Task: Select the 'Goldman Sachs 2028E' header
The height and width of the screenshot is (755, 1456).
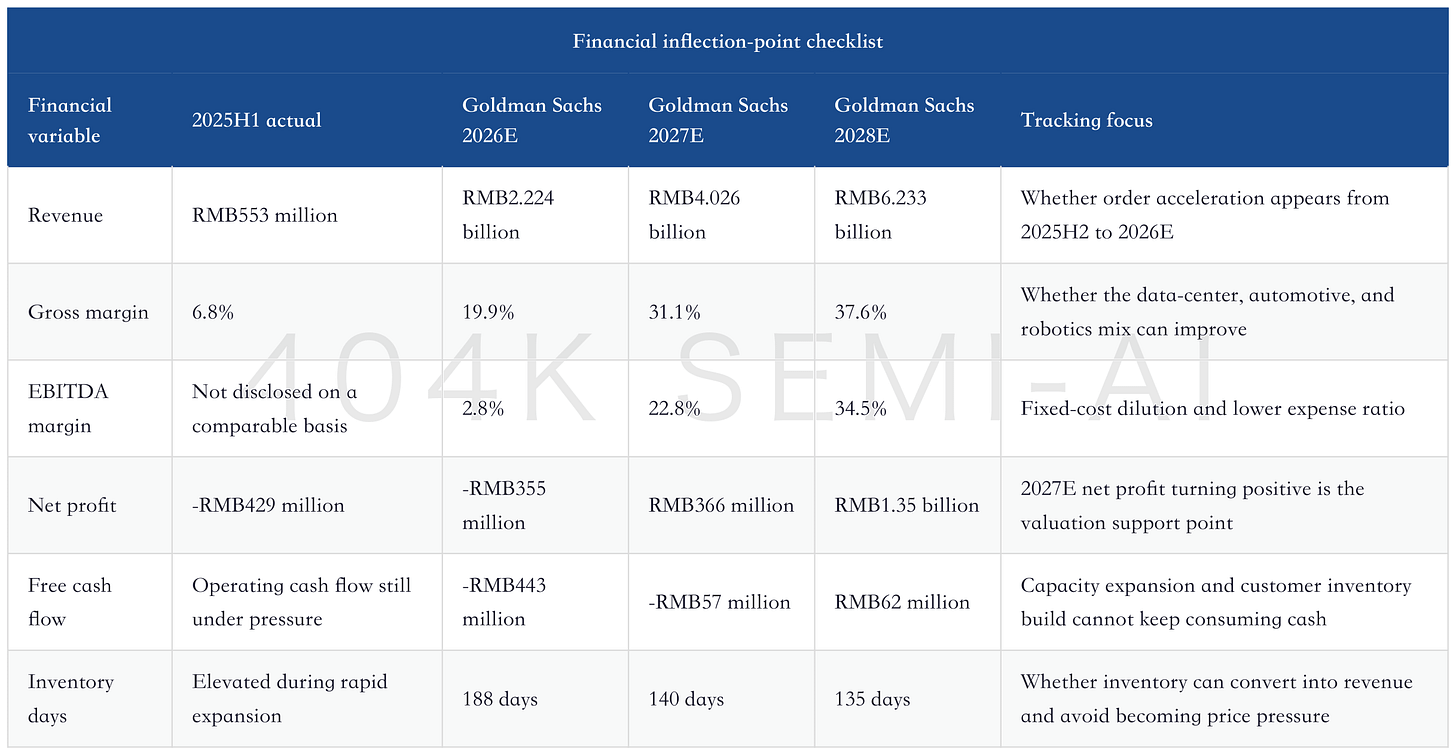Action: 904,120
